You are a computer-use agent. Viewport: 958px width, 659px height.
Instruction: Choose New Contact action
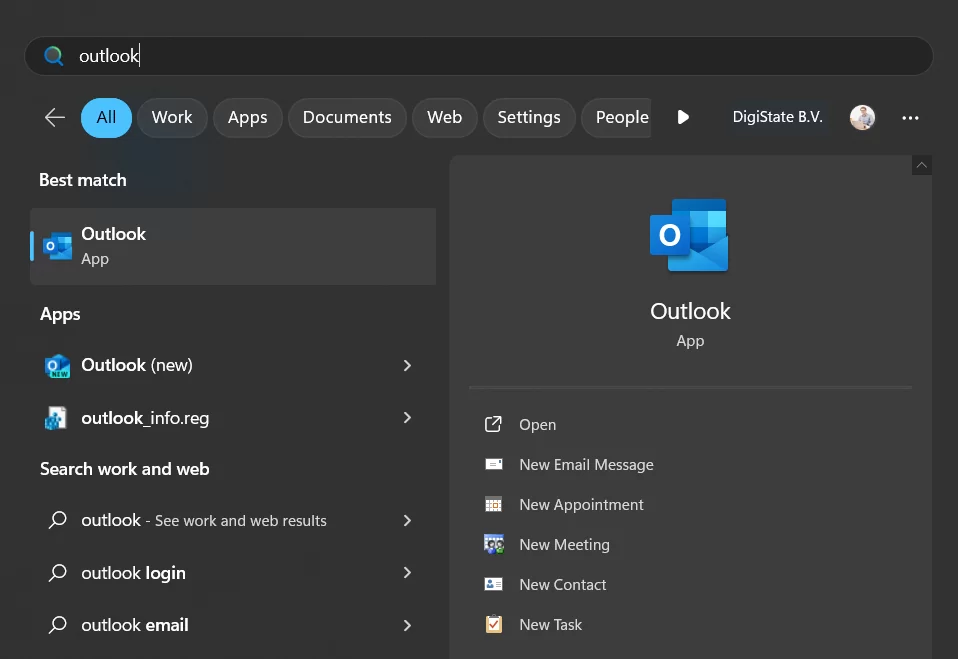tap(563, 584)
